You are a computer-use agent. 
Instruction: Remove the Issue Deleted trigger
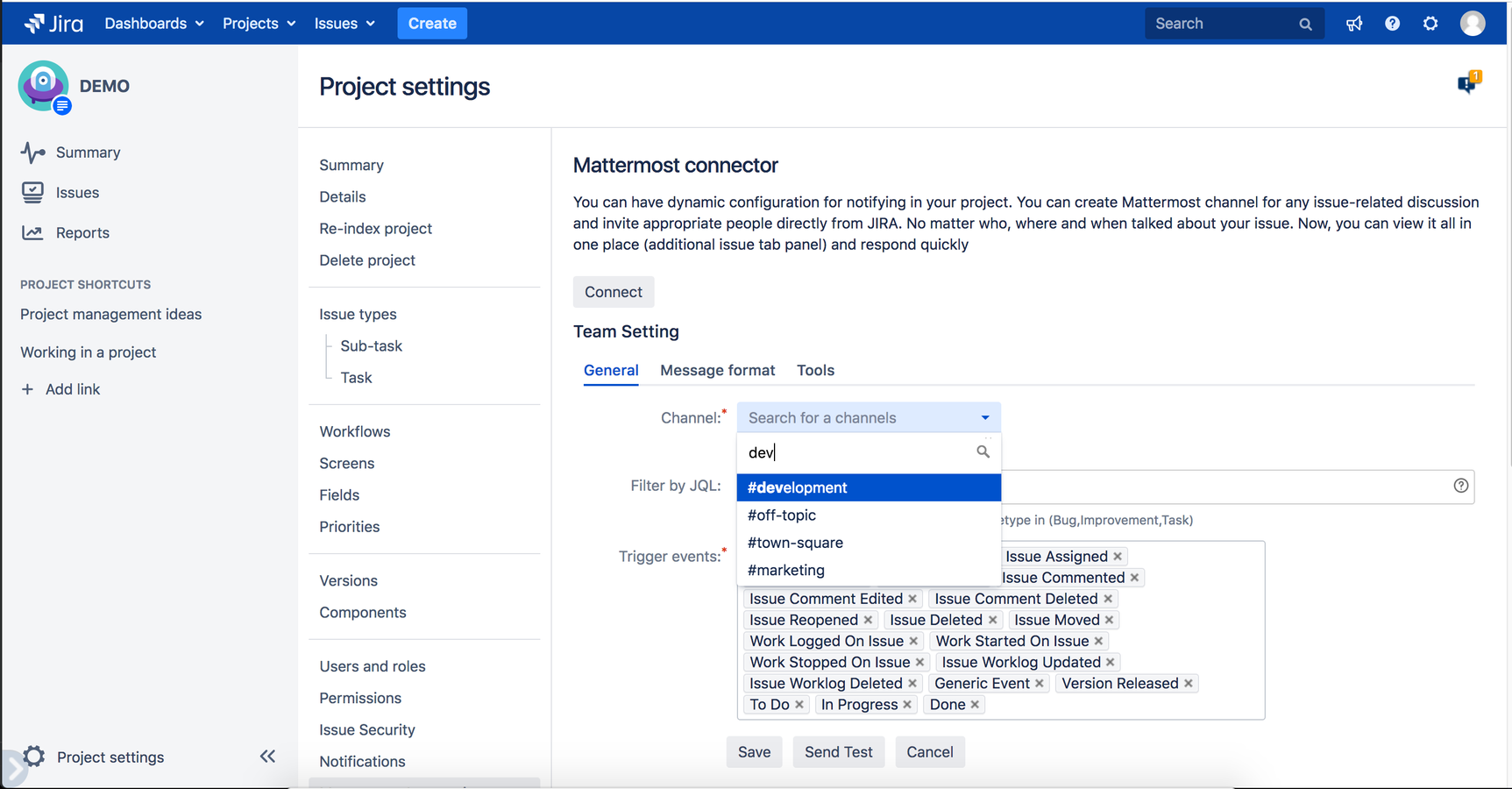tap(992, 620)
